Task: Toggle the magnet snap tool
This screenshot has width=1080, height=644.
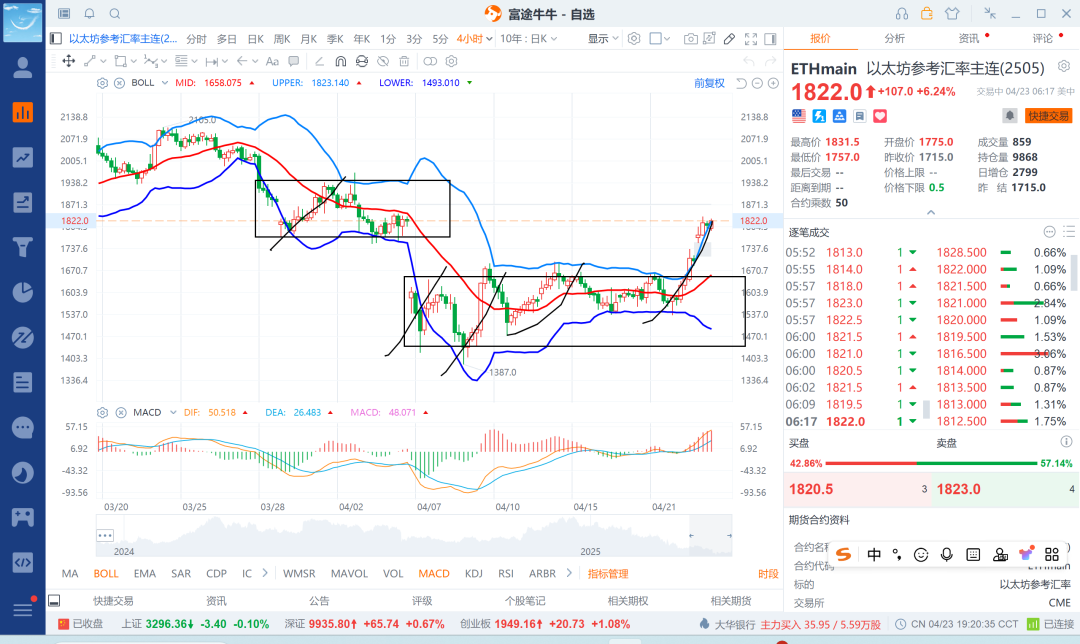Action: pyautogui.click(x=340, y=61)
